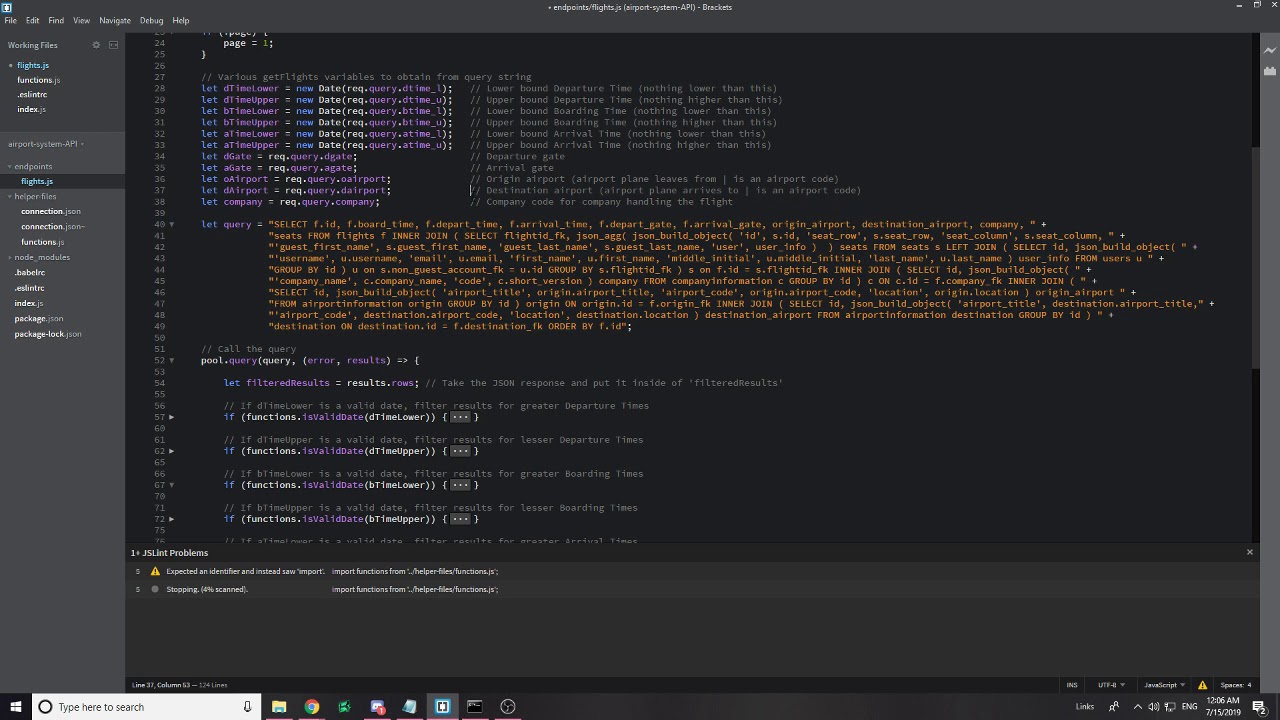Open Live Preview lightning icon

coord(1269,50)
